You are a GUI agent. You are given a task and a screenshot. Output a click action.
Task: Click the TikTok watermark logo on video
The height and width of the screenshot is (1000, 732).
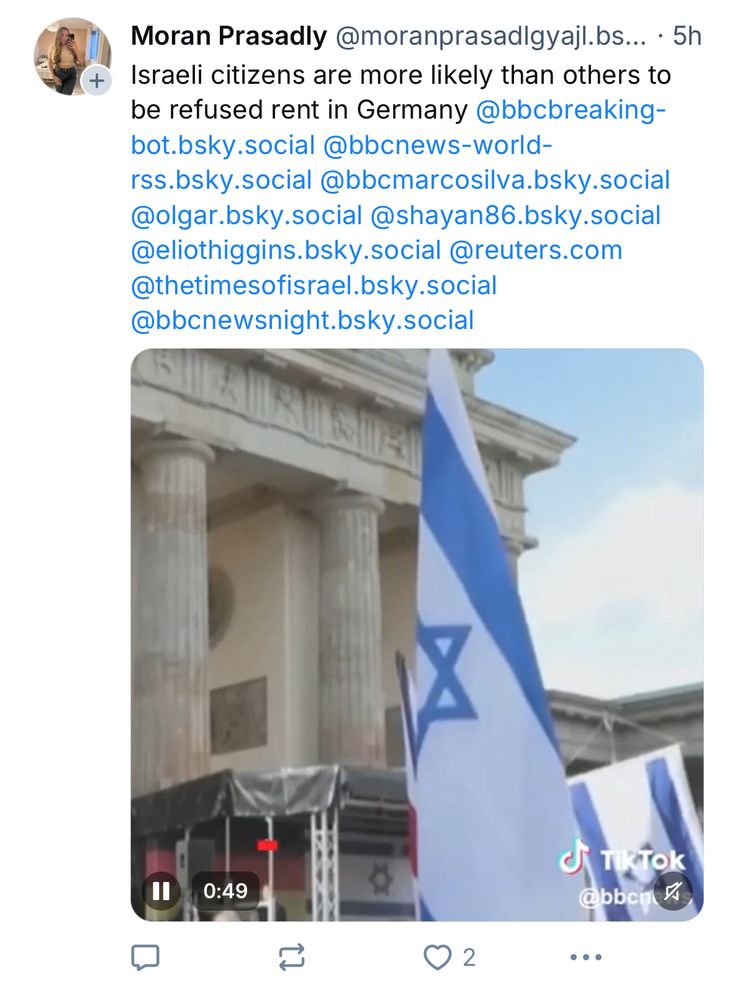coord(622,858)
